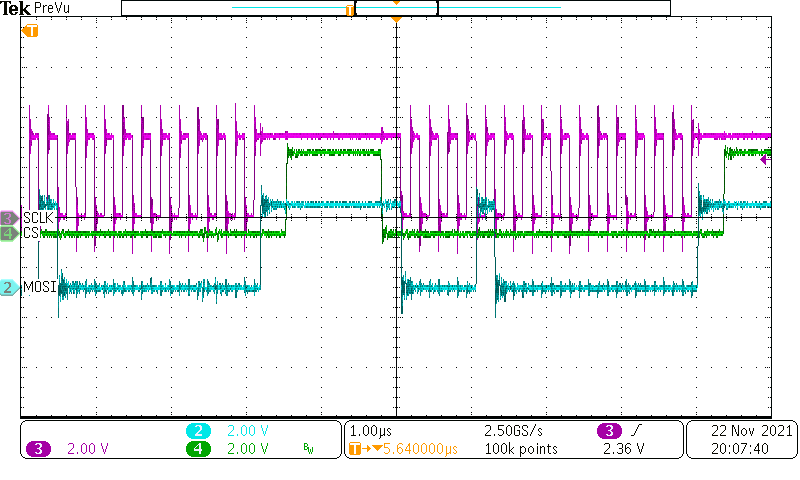Click the 2.36 V trigger level readout

coord(623,449)
